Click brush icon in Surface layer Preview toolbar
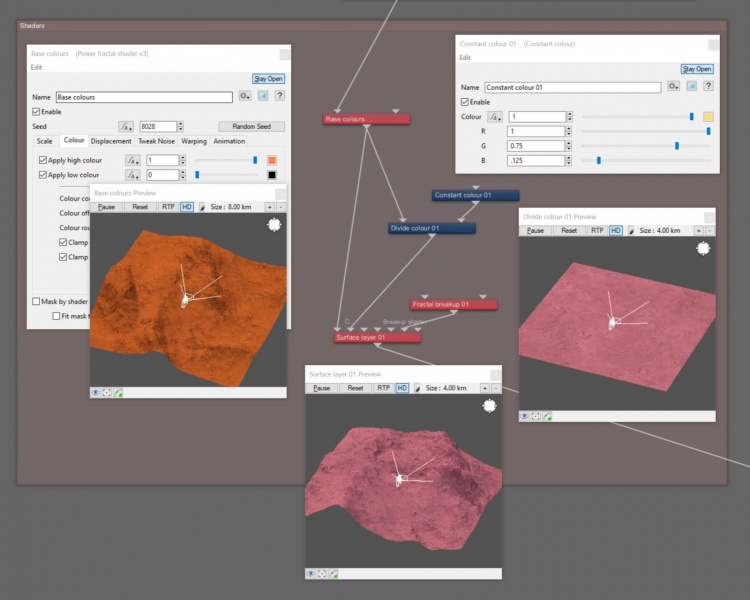The width and height of the screenshot is (750, 600). point(417,388)
